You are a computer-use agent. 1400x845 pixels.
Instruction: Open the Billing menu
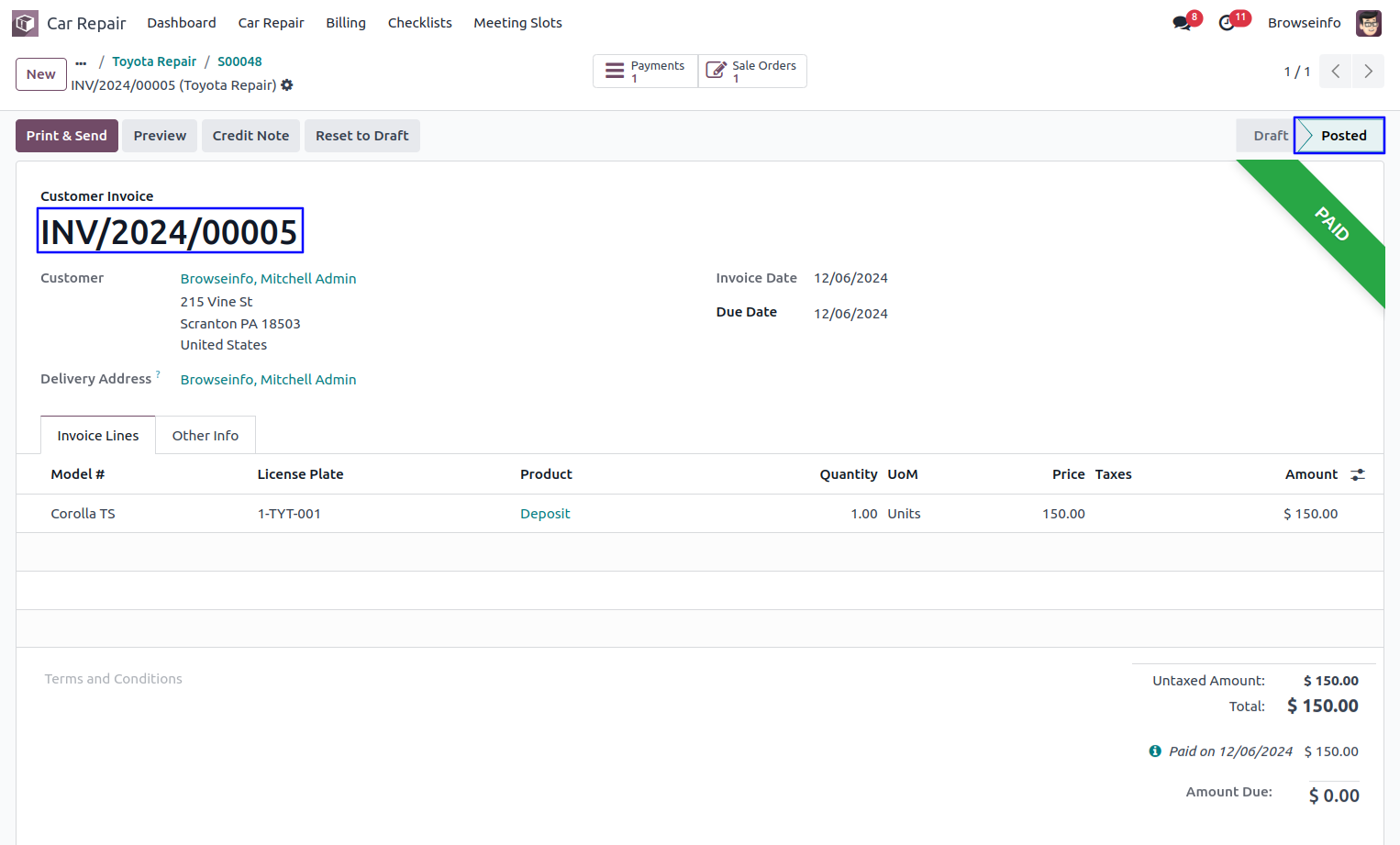click(346, 23)
